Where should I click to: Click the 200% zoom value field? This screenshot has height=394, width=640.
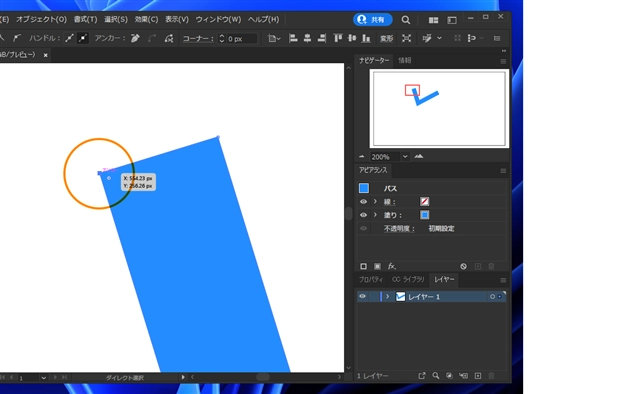[x=385, y=157]
